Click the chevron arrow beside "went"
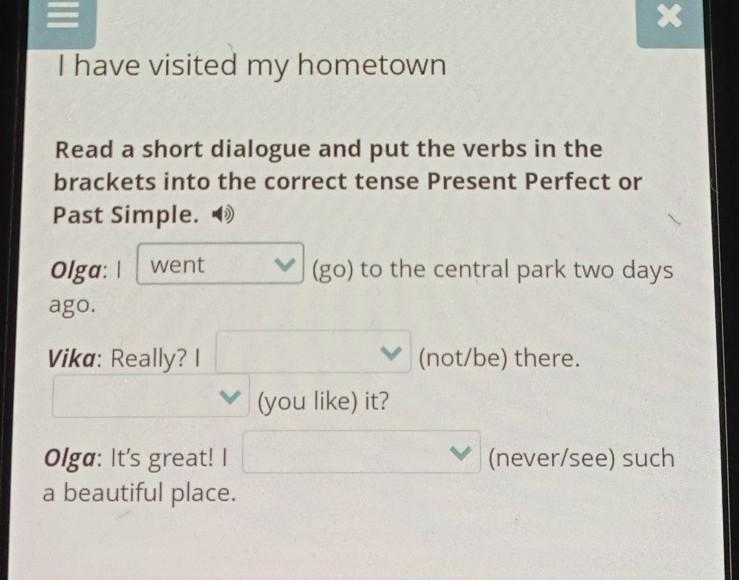 coord(287,266)
